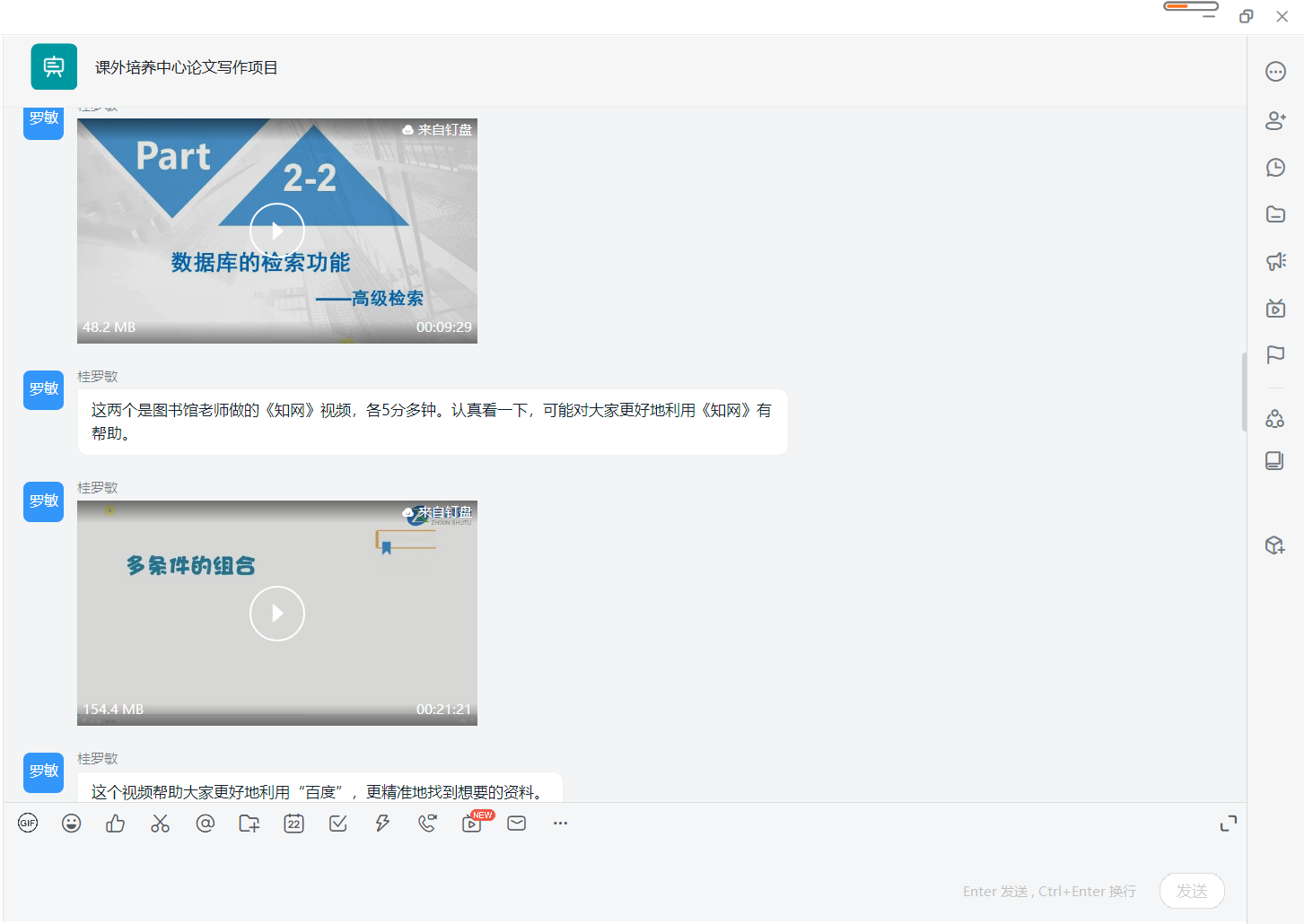Click 罗敏 avatar beside the 多条件的组合 video
1304x924 pixels.
pos(43,501)
